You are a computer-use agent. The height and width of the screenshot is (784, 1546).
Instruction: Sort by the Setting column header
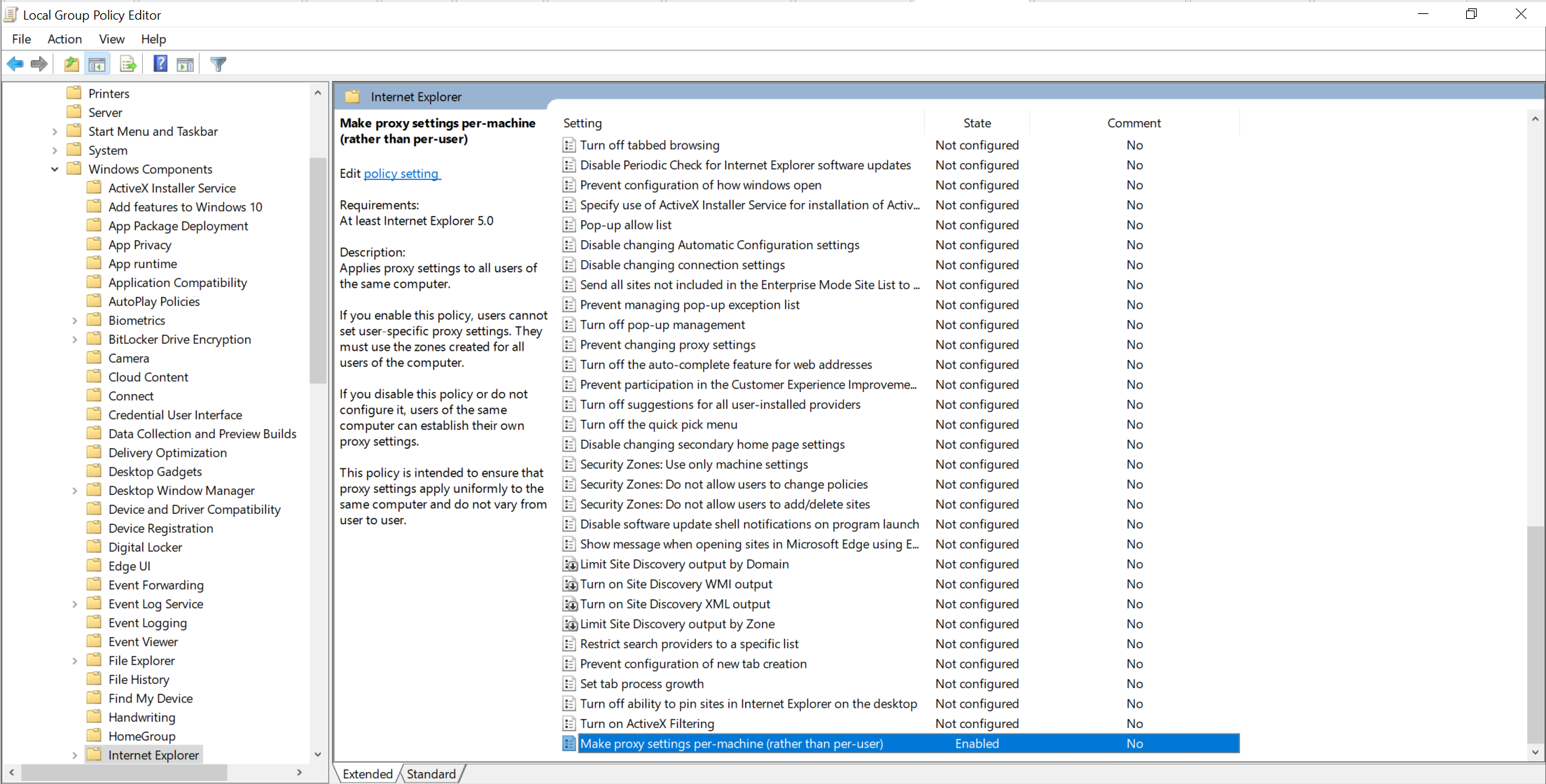click(x=583, y=122)
